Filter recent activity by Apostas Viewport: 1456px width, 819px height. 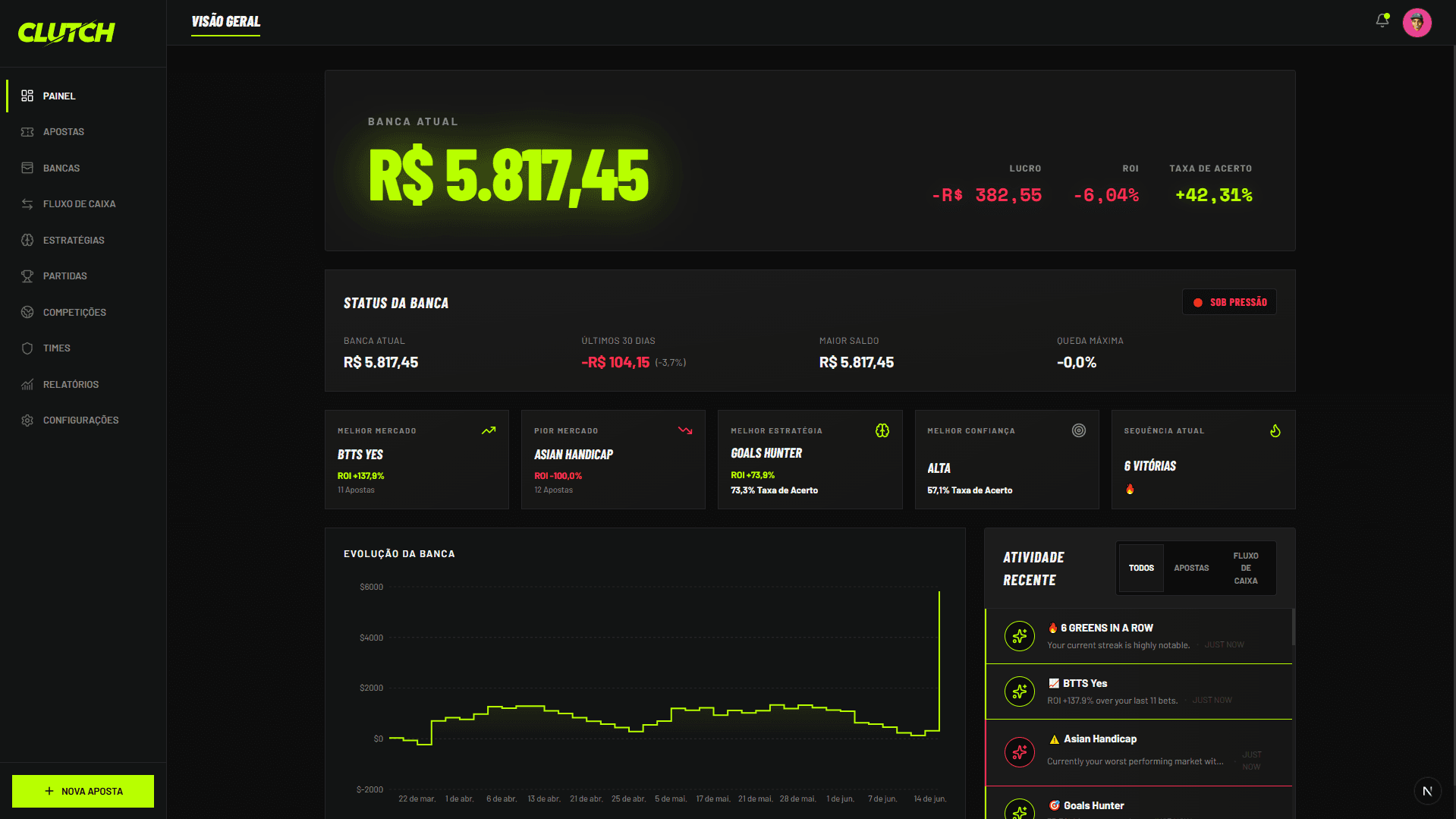tap(1191, 568)
